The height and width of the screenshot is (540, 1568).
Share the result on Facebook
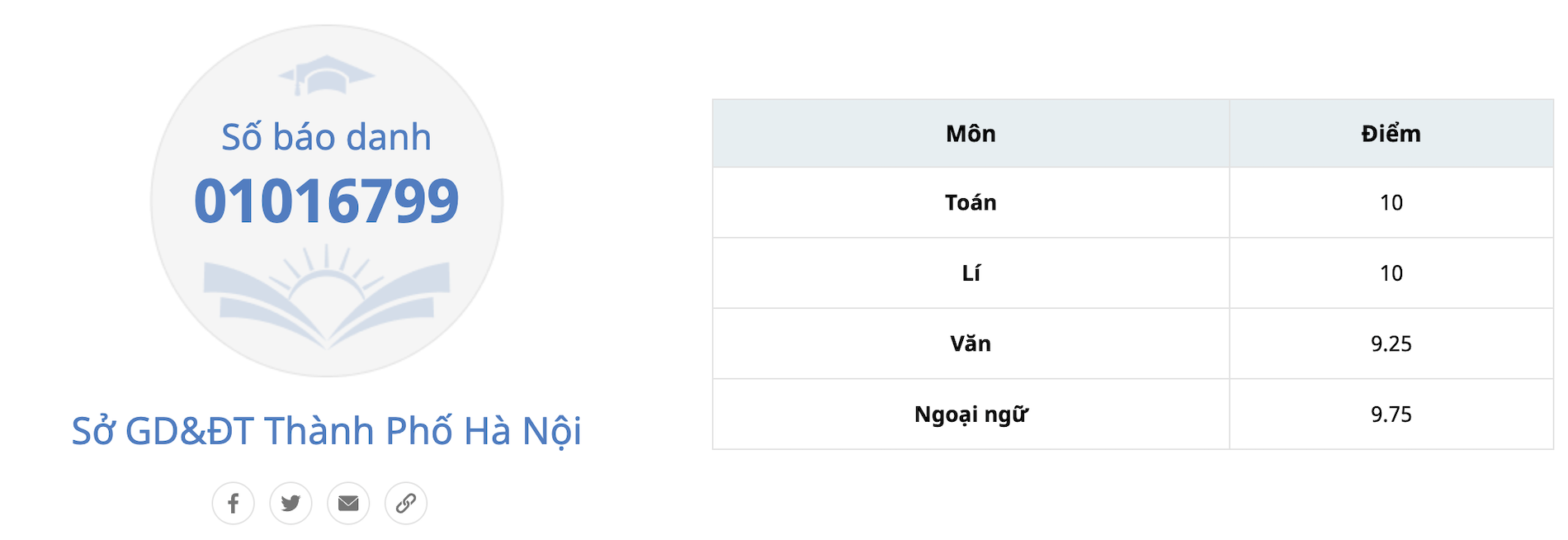click(233, 503)
